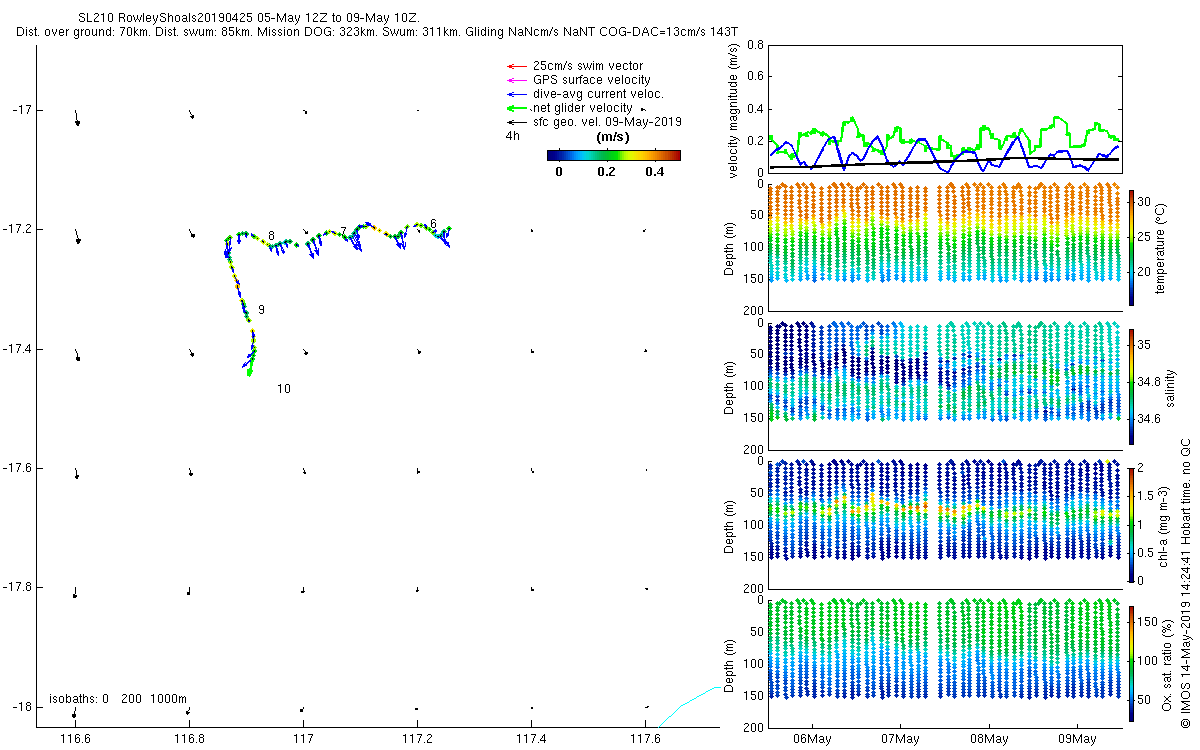Viewport: 1200px width, 750px height.
Task: Click the blue dive-avg current legend arrow
Action: [x=516, y=94]
